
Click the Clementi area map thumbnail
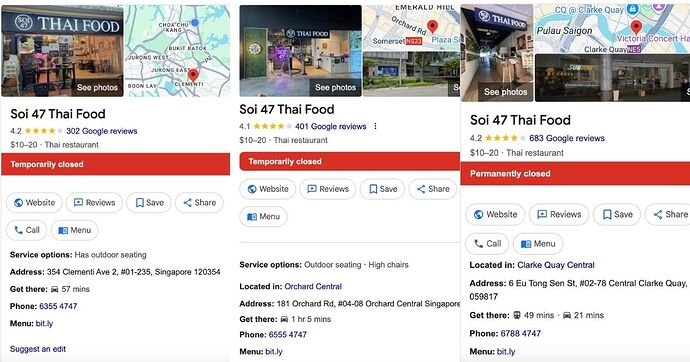pos(177,51)
